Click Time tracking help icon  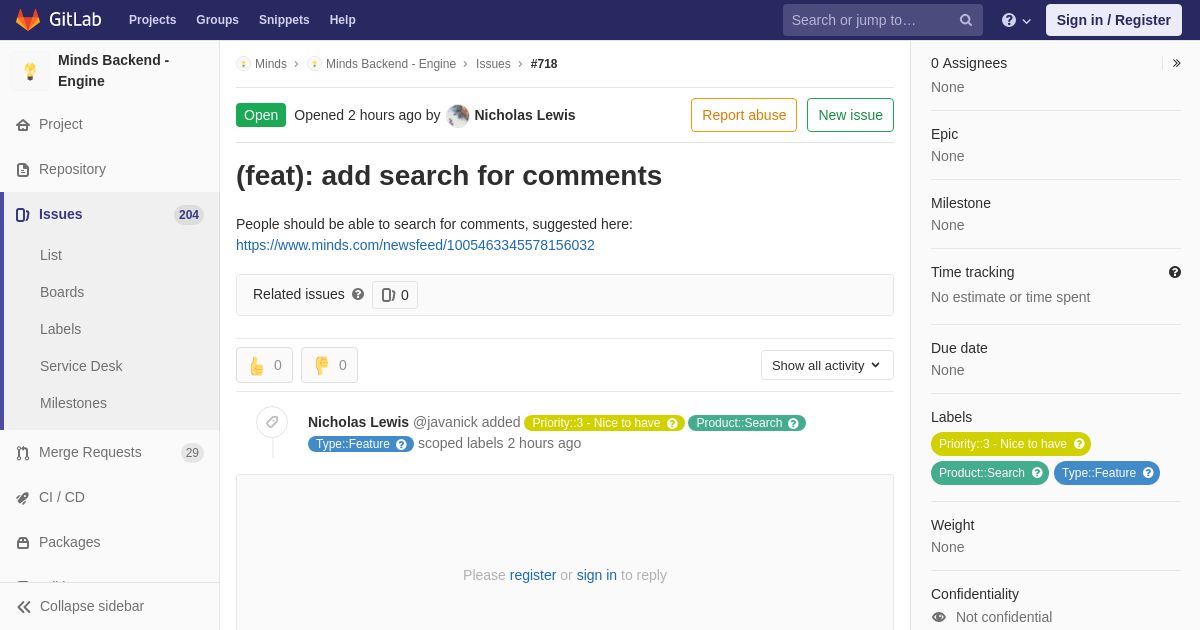coord(1174,272)
